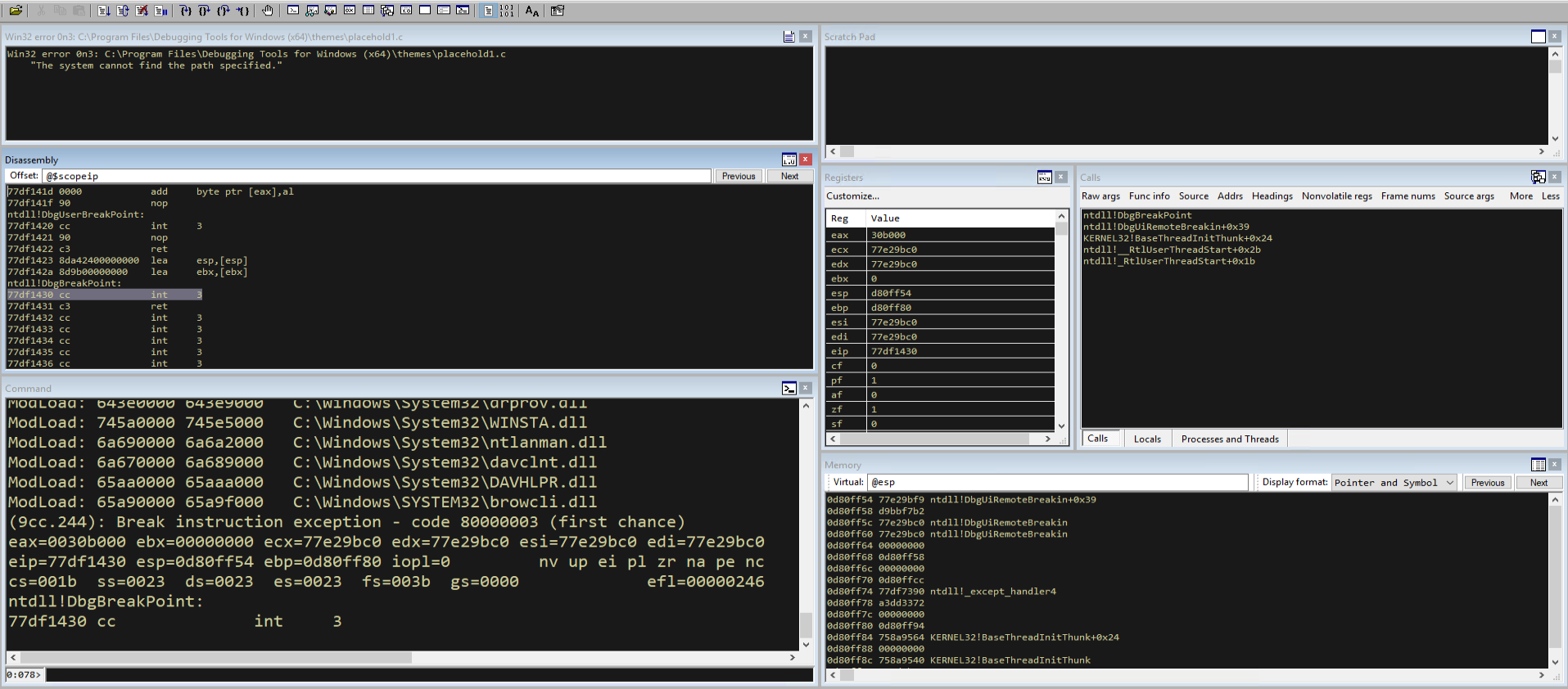Image resolution: width=1568 pixels, height=689 pixels.
Task: Click Next in the Memory panel
Action: click(1539, 483)
